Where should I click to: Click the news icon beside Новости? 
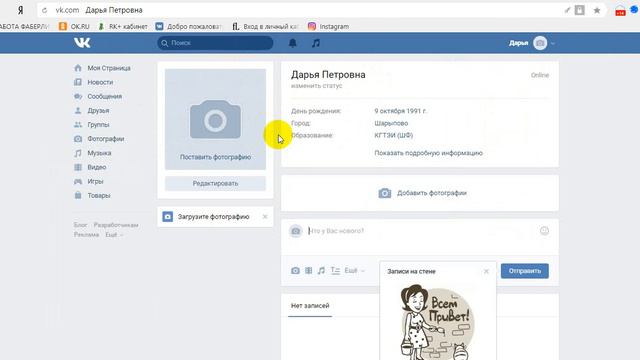[78, 82]
